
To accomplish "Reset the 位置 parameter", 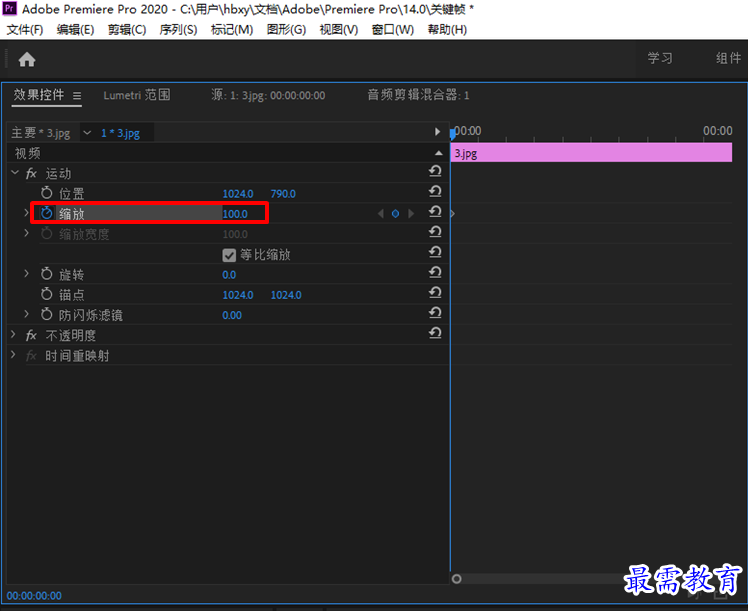I will (x=435, y=192).
